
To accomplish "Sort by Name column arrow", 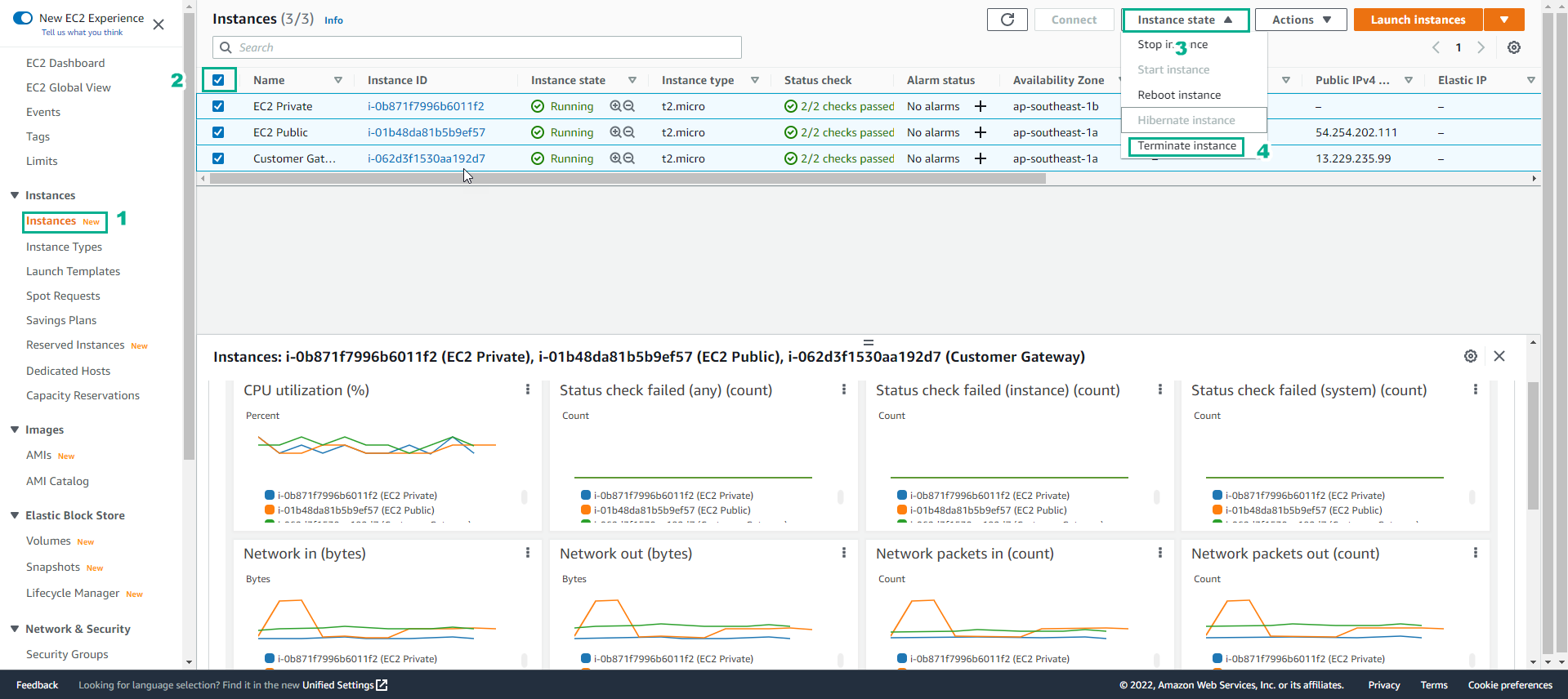I will point(338,80).
